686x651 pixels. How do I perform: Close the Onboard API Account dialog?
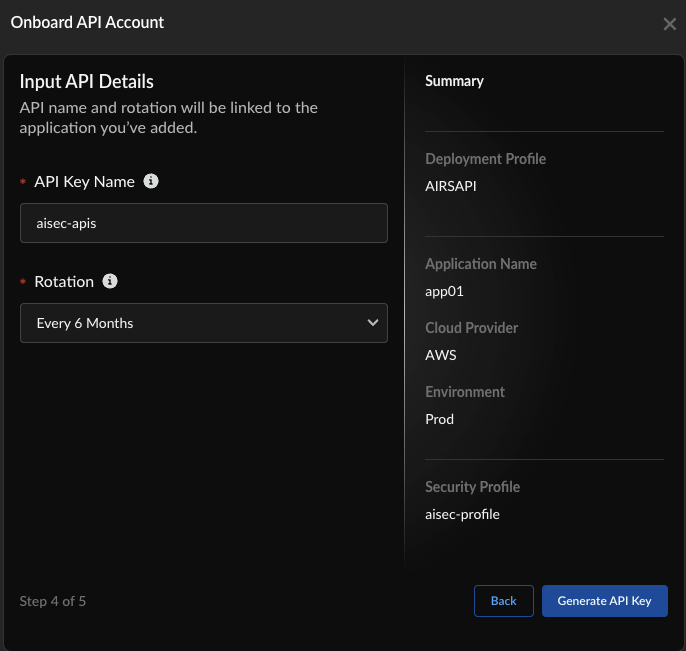click(x=669, y=24)
